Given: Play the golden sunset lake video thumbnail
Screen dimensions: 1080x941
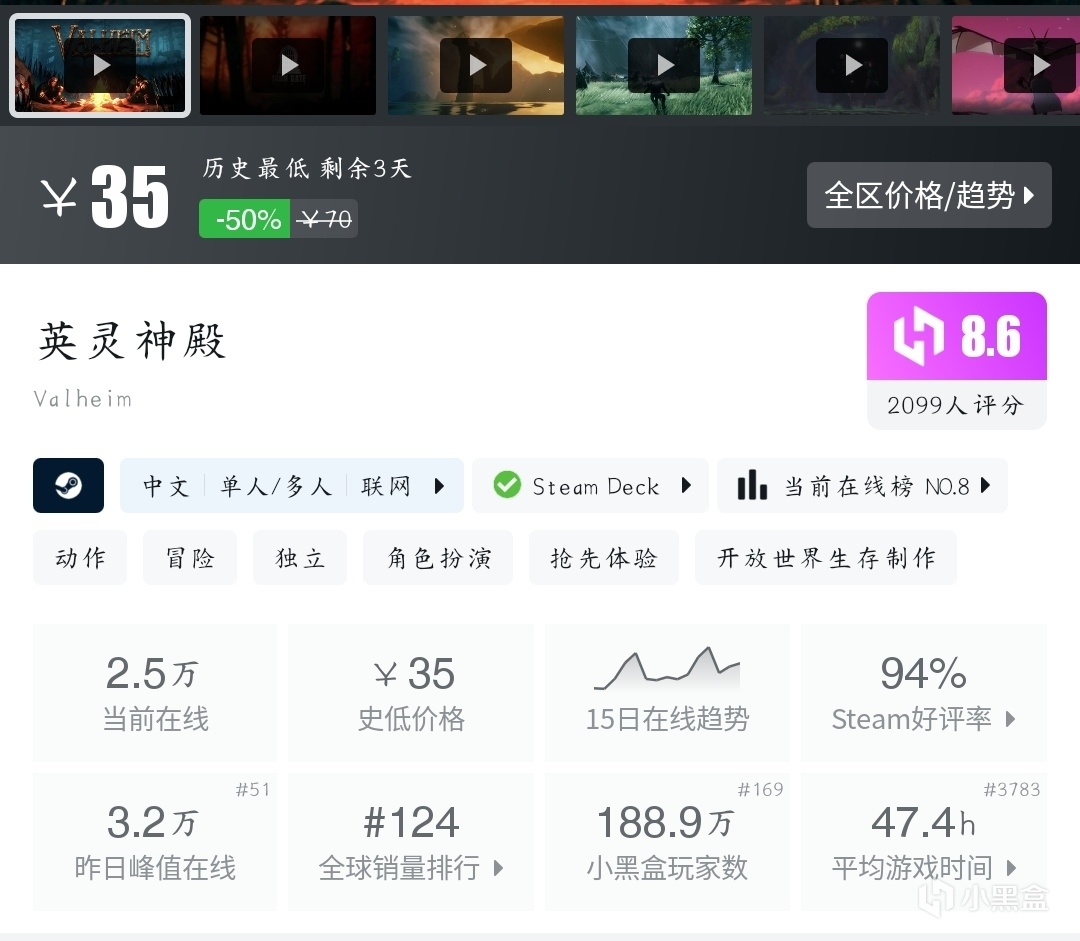Looking at the screenshot, I should coord(476,65).
